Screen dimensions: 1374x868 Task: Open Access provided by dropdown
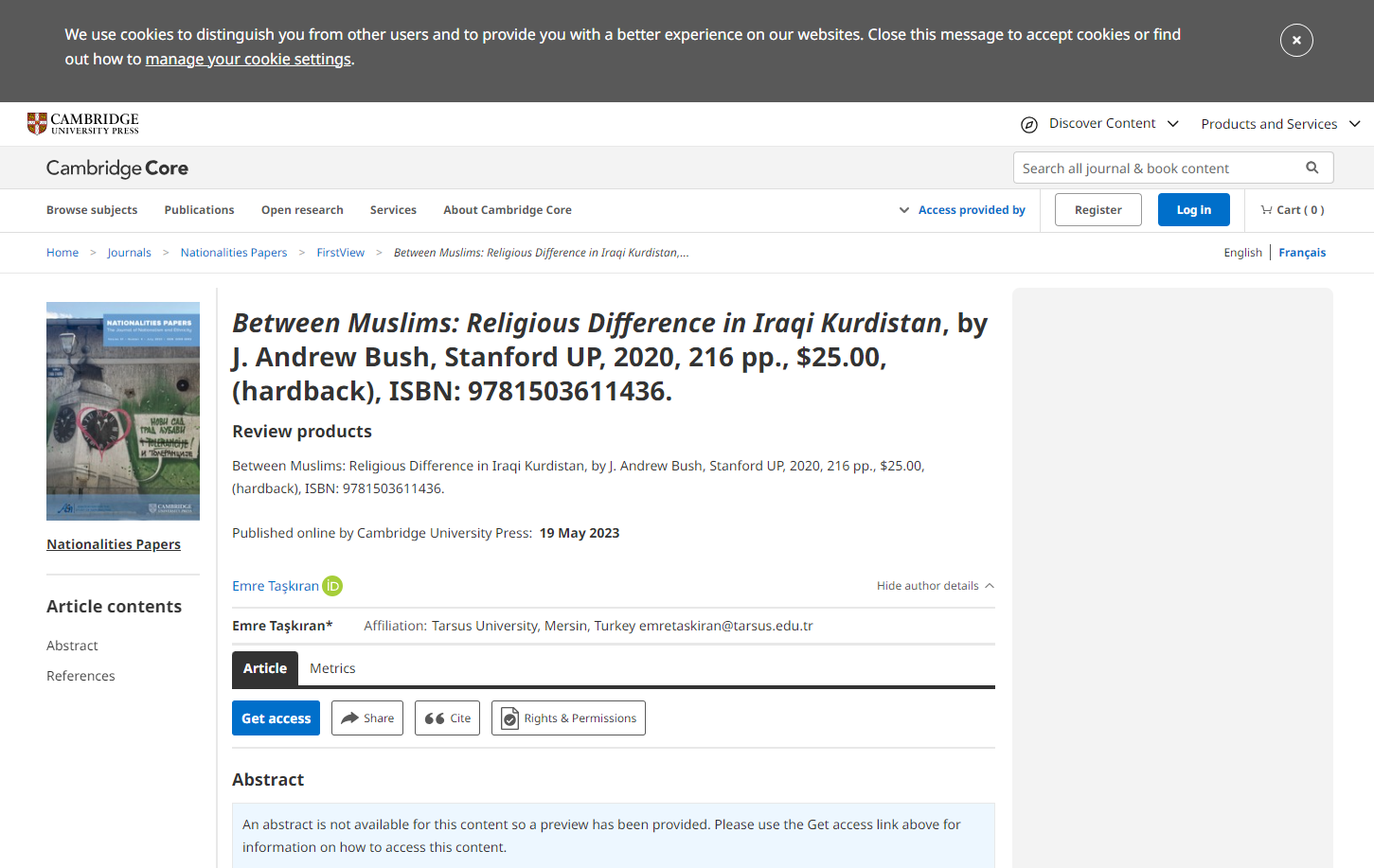coord(962,210)
